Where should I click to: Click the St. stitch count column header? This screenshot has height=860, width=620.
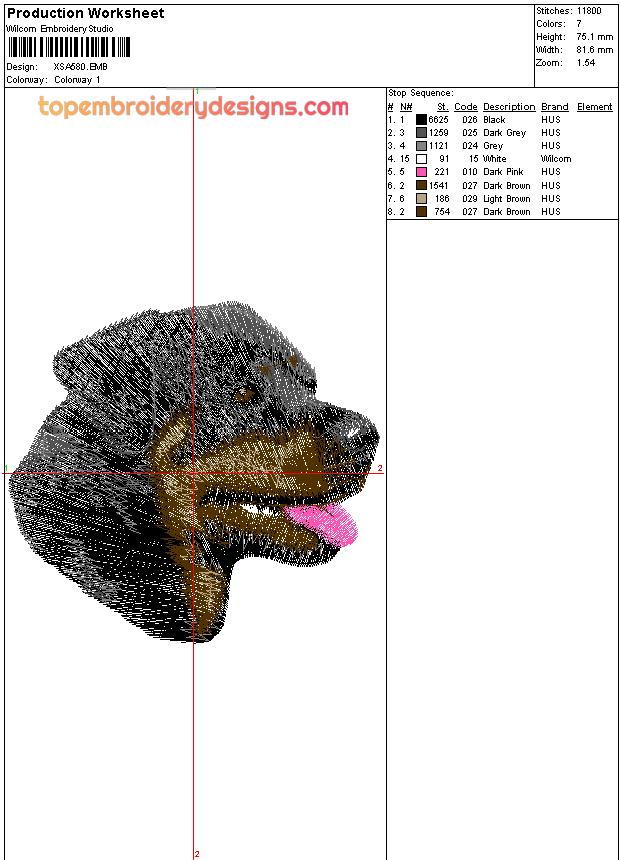pyautogui.click(x=442, y=107)
